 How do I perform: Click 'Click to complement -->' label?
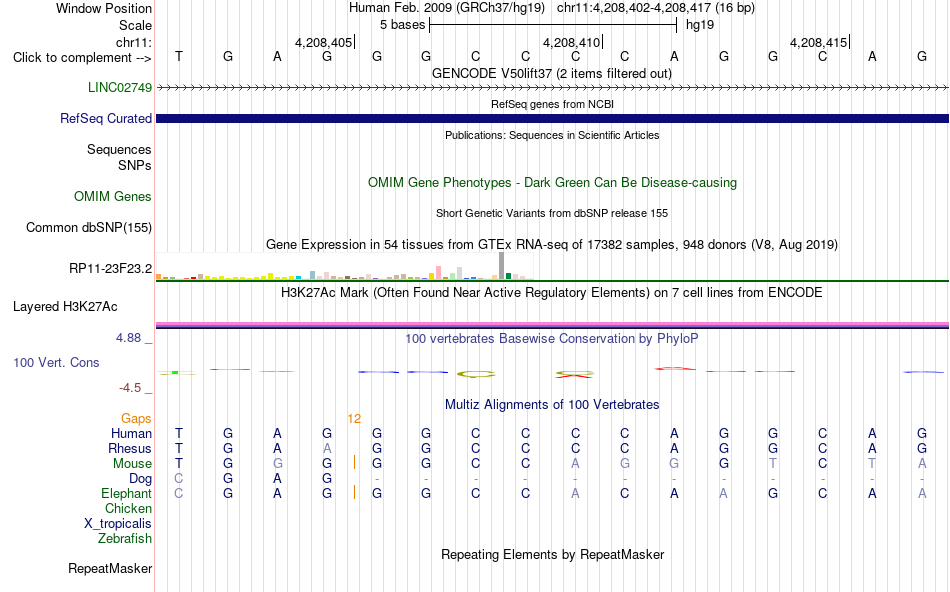[x=82, y=58]
